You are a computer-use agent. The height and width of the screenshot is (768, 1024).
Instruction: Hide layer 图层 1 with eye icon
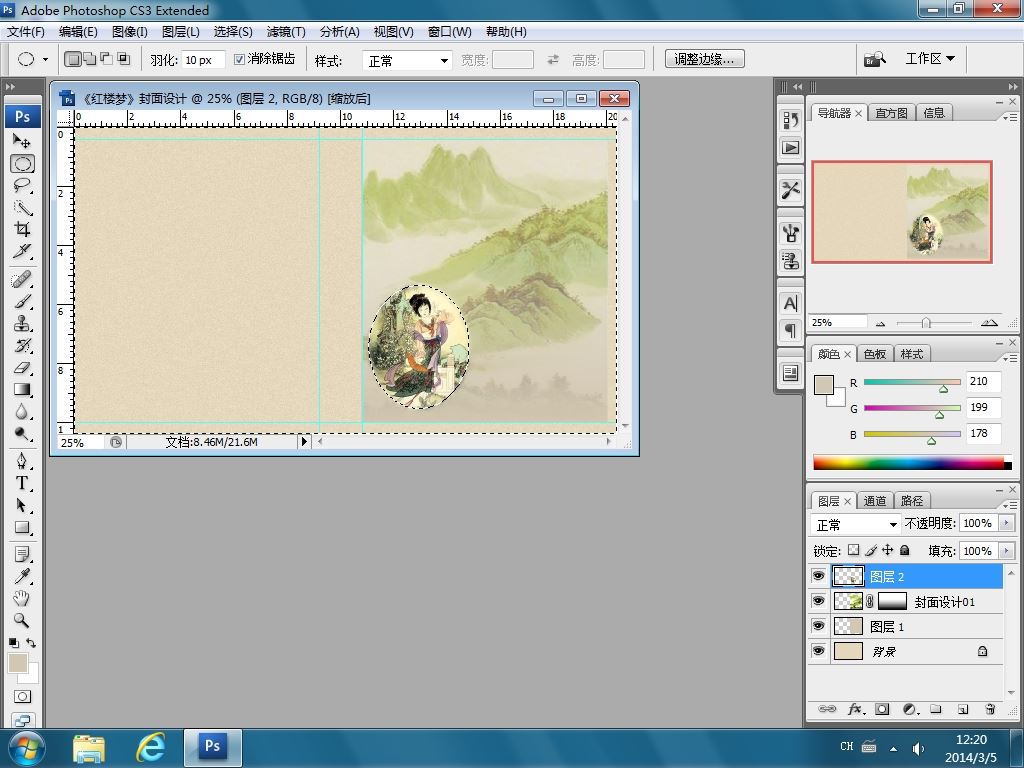click(818, 626)
